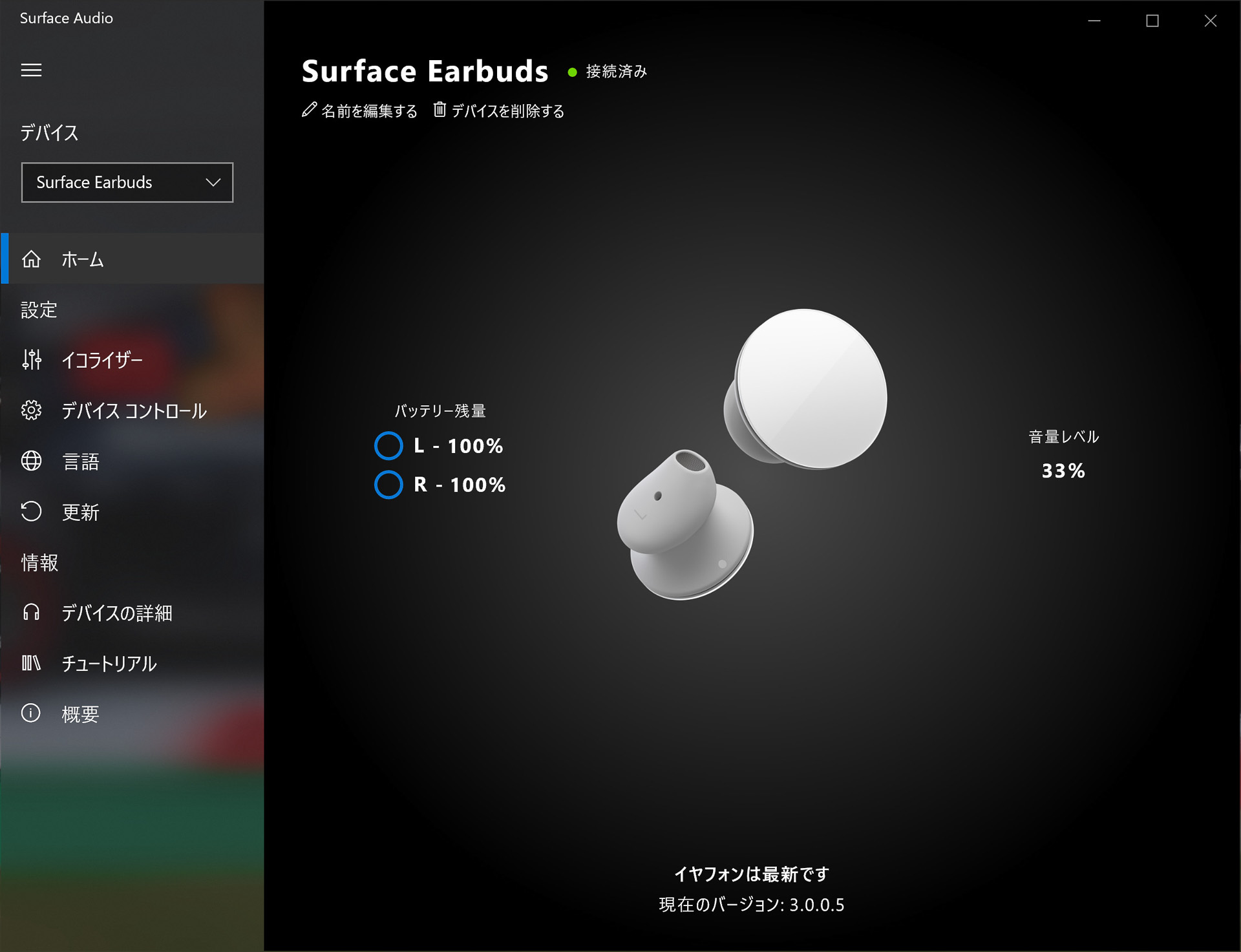Click the globe icon for 言語

pos(31,461)
